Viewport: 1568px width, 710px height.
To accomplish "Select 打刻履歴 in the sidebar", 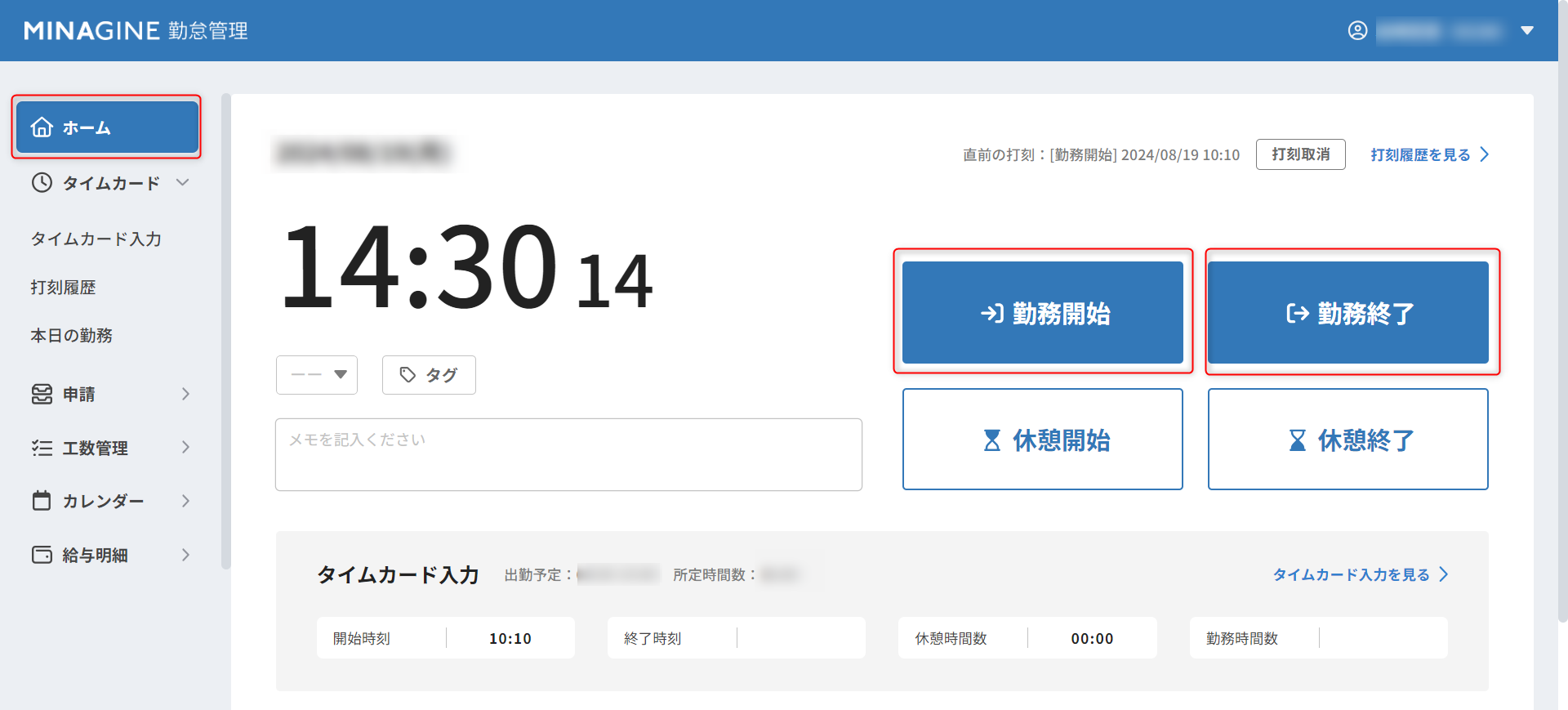I will (64, 288).
